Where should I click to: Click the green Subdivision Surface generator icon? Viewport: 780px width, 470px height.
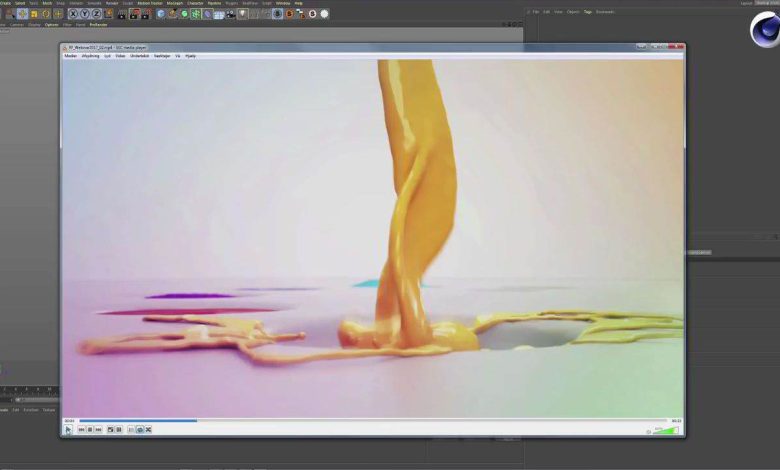point(184,14)
